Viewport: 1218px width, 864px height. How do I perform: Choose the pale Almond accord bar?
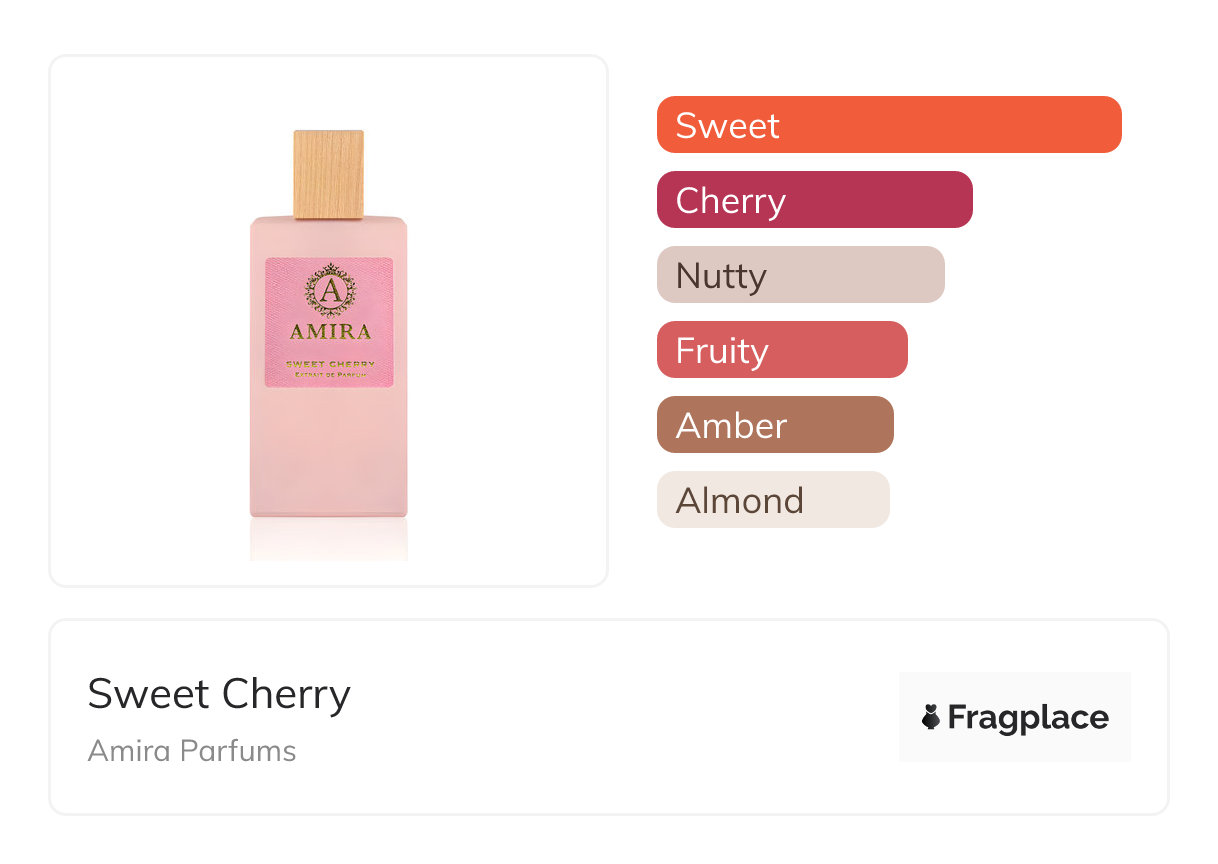[772, 500]
